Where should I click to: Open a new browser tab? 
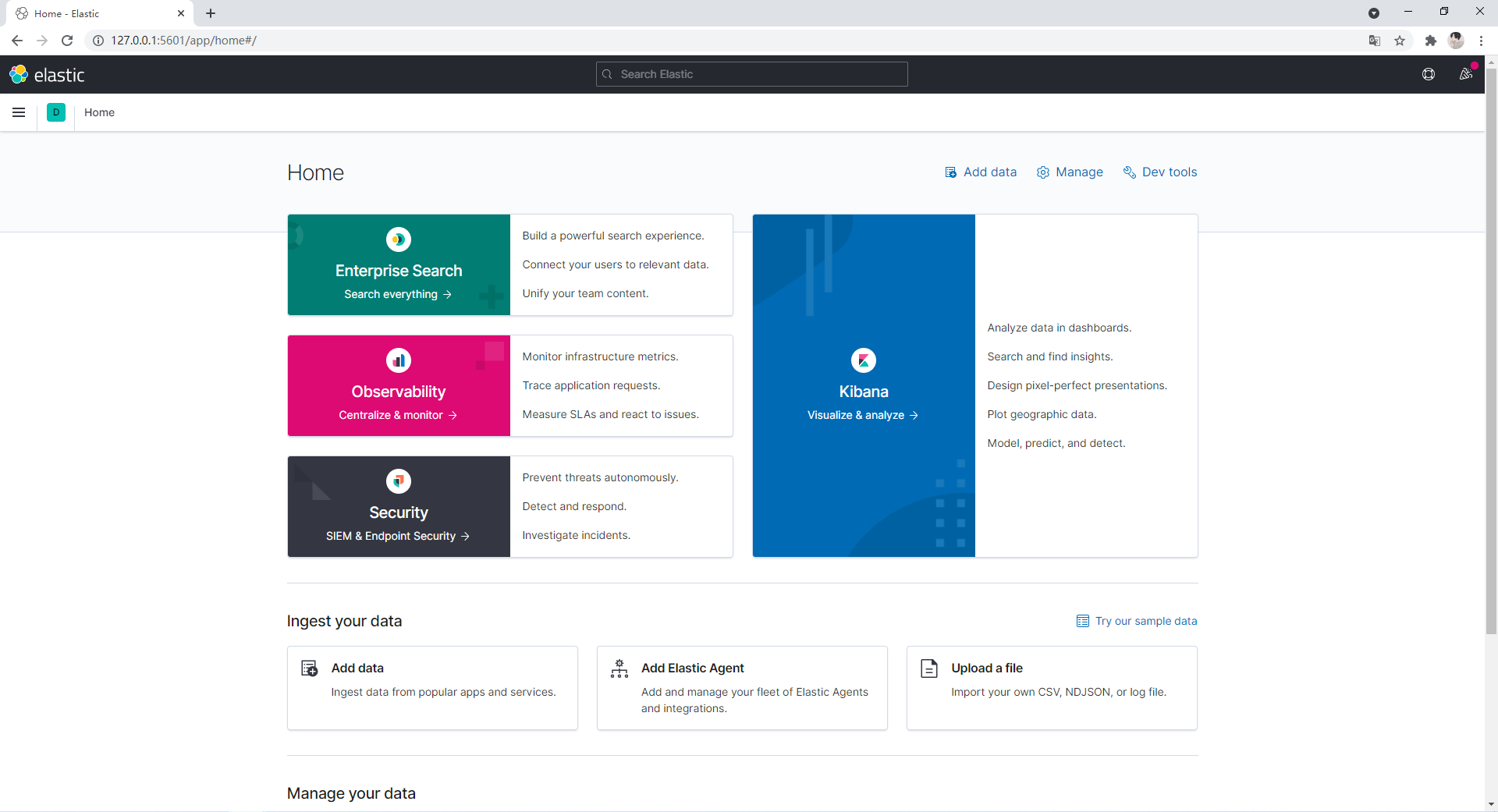tap(211, 13)
